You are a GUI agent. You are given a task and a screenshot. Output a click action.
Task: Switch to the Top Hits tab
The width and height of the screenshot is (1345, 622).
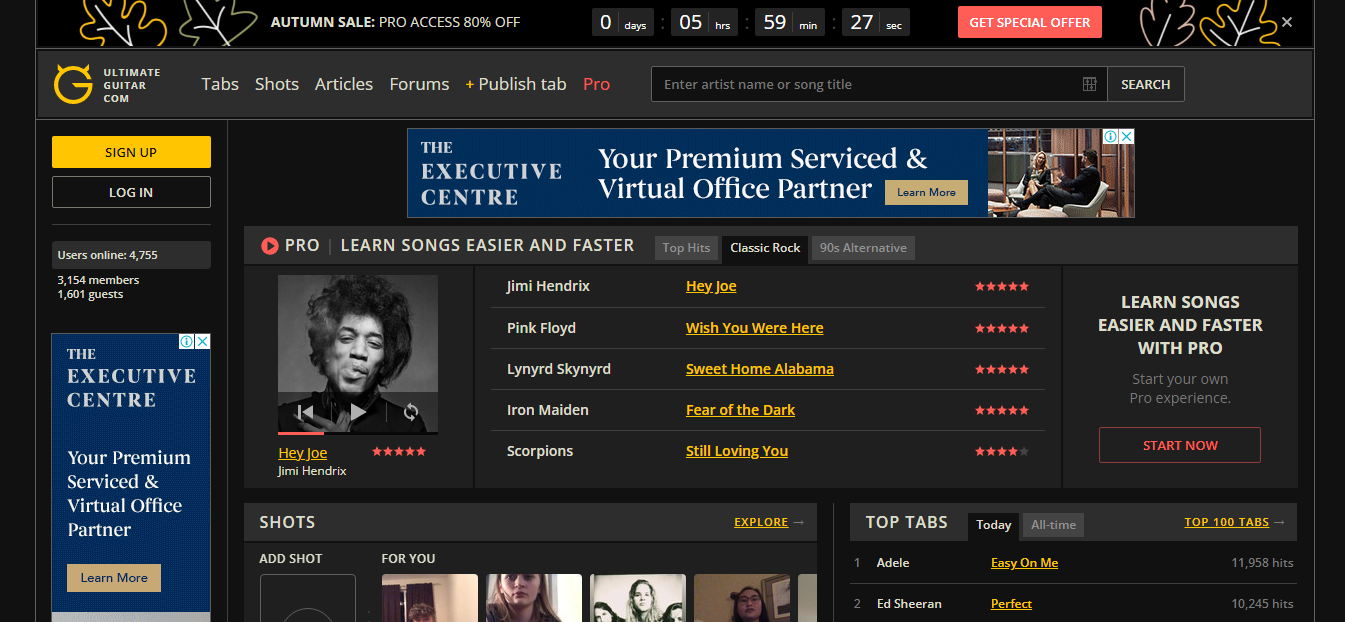click(x=686, y=248)
